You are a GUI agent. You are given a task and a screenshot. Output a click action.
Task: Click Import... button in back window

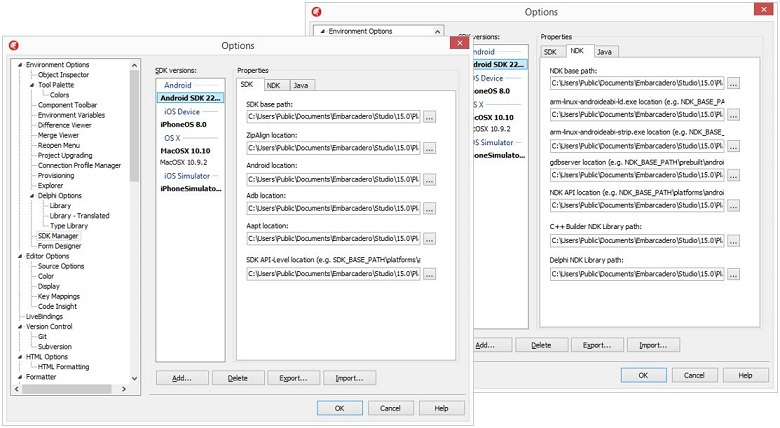pos(653,345)
